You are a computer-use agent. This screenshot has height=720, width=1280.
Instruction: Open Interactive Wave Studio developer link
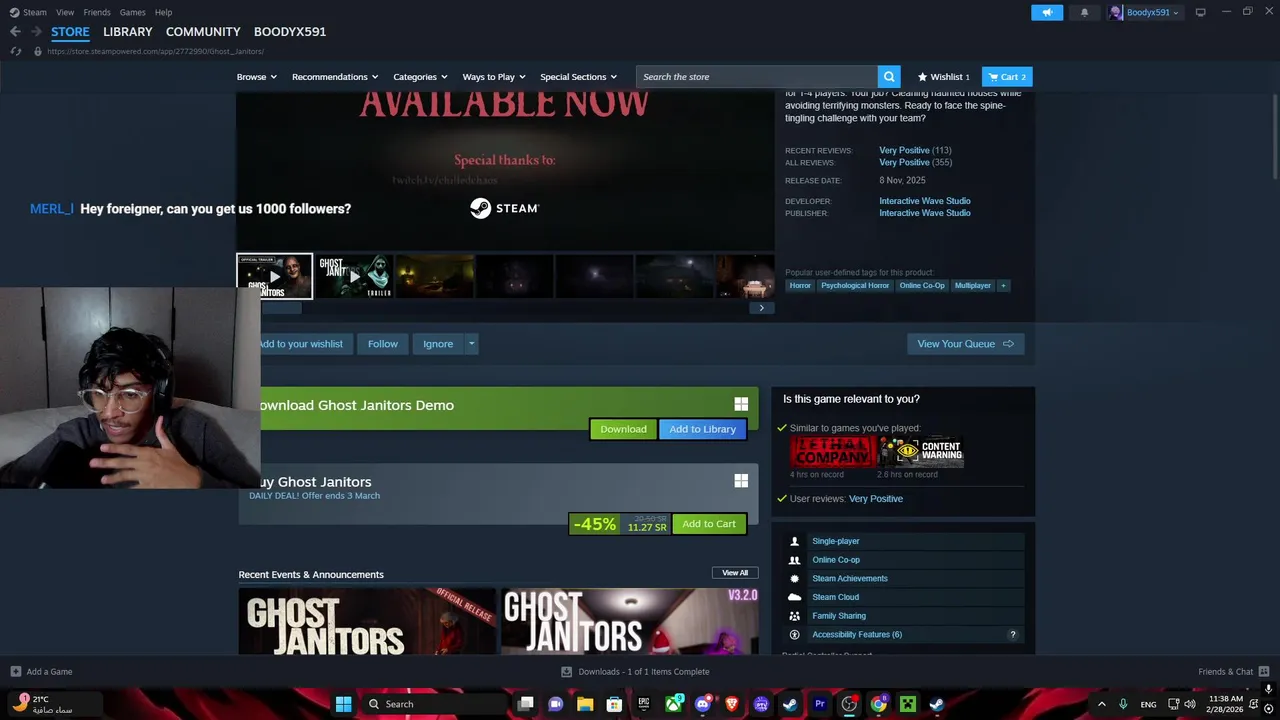tap(925, 201)
